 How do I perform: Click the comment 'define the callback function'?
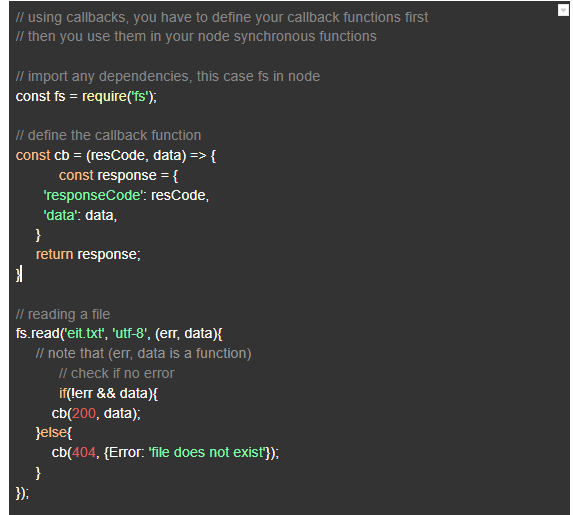point(108,135)
